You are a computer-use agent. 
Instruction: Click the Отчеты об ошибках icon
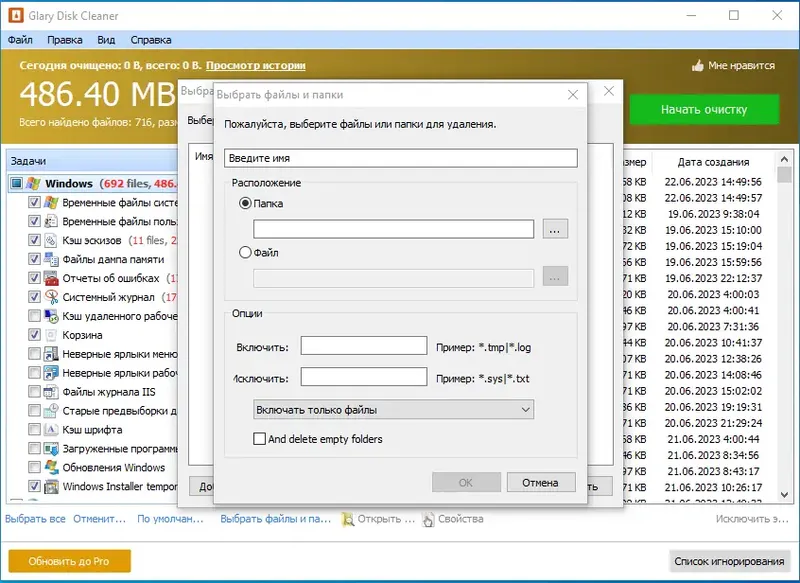pos(51,278)
